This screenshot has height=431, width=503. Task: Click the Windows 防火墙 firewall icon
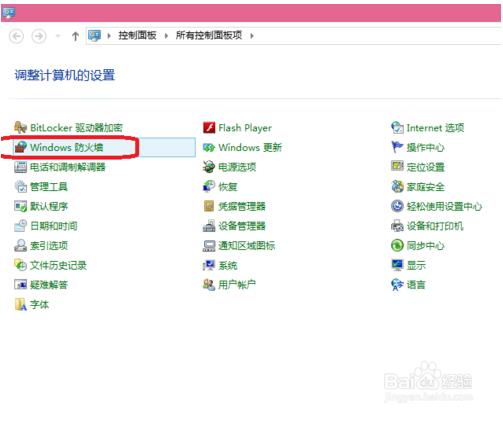(20, 147)
